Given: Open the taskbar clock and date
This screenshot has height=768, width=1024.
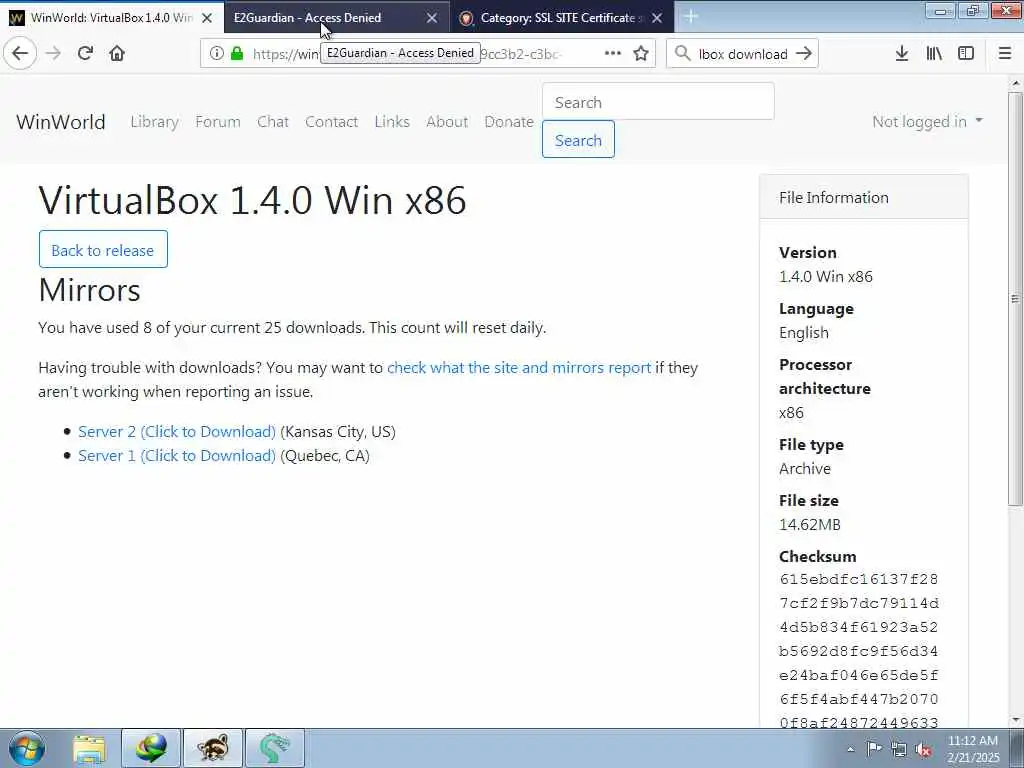Looking at the screenshot, I should (972, 749).
